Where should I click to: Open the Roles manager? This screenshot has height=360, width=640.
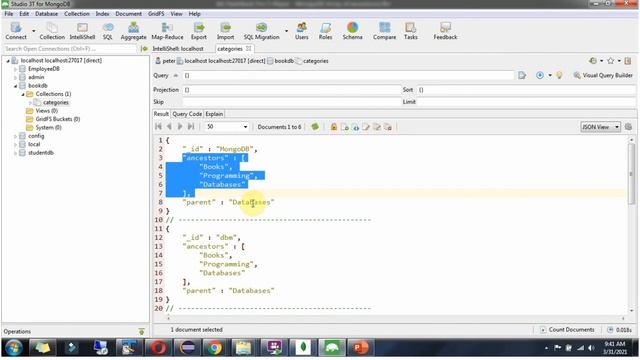325,31
